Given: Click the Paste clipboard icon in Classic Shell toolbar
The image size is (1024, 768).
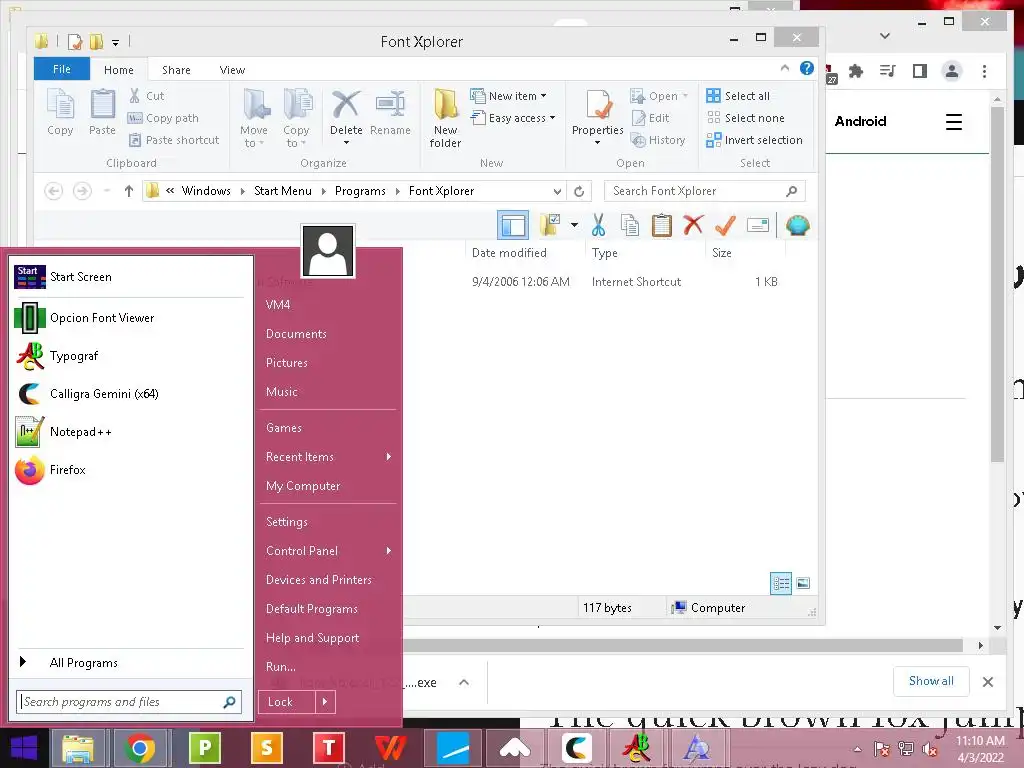Looking at the screenshot, I should pyautogui.click(x=662, y=225).
